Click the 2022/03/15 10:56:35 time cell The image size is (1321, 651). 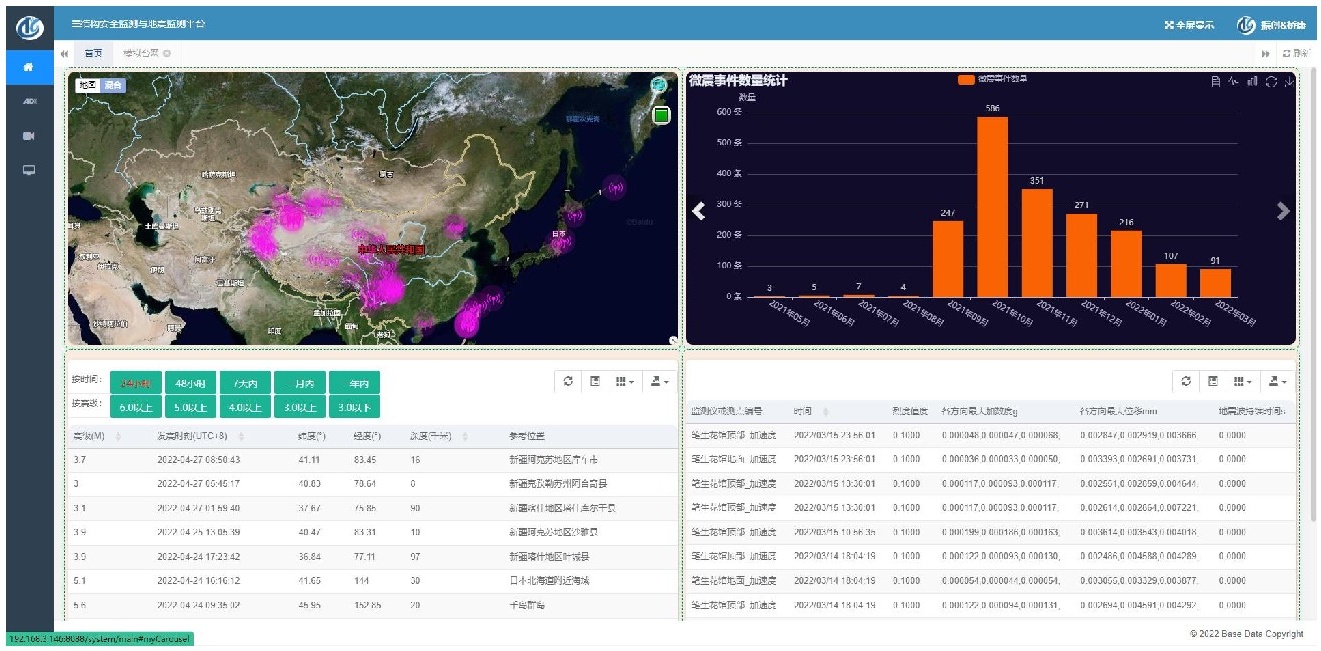(x=834, y=531)
